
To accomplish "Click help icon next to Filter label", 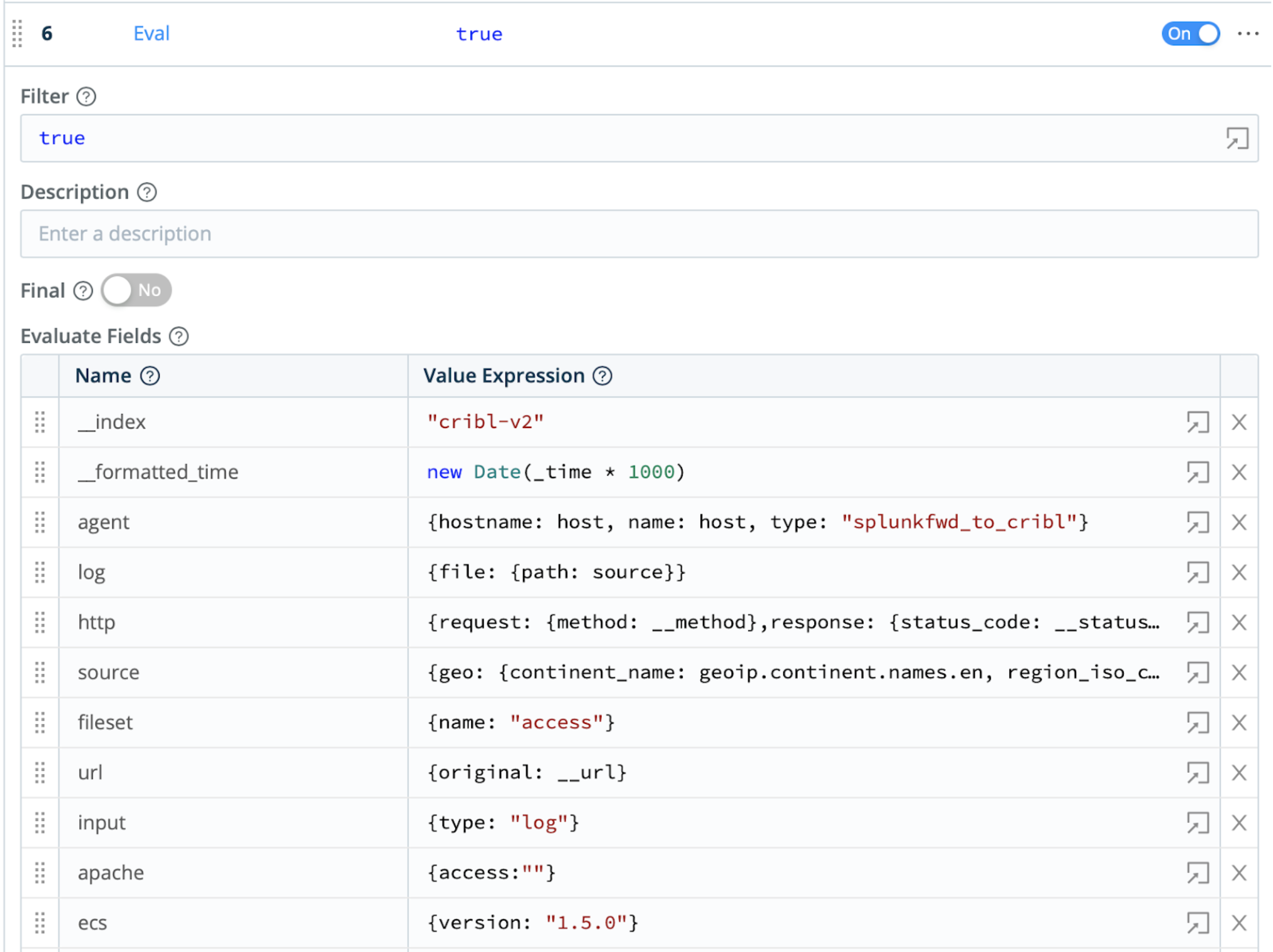I will 86,97.
